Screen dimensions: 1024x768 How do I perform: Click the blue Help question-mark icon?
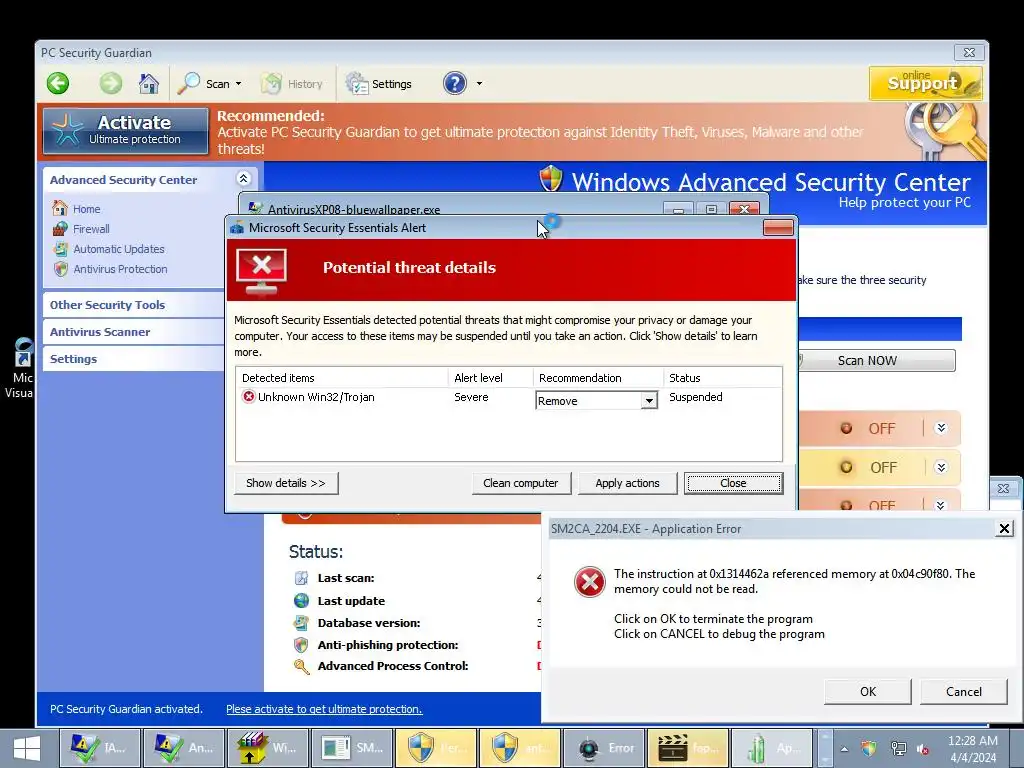point(455,84)
